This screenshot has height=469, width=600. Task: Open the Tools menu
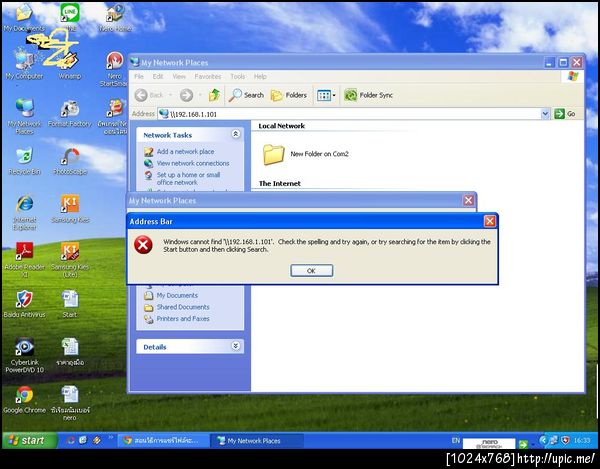[x=237, y=77]
